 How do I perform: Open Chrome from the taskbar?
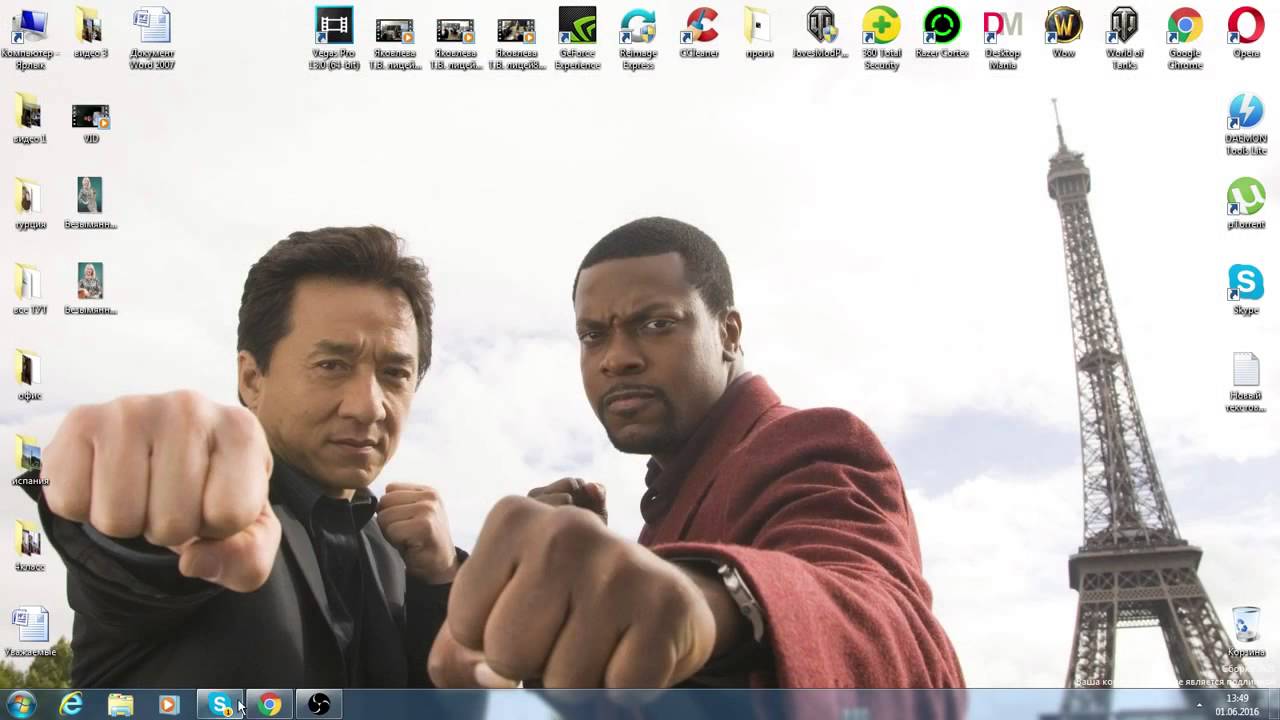(270, 705)
